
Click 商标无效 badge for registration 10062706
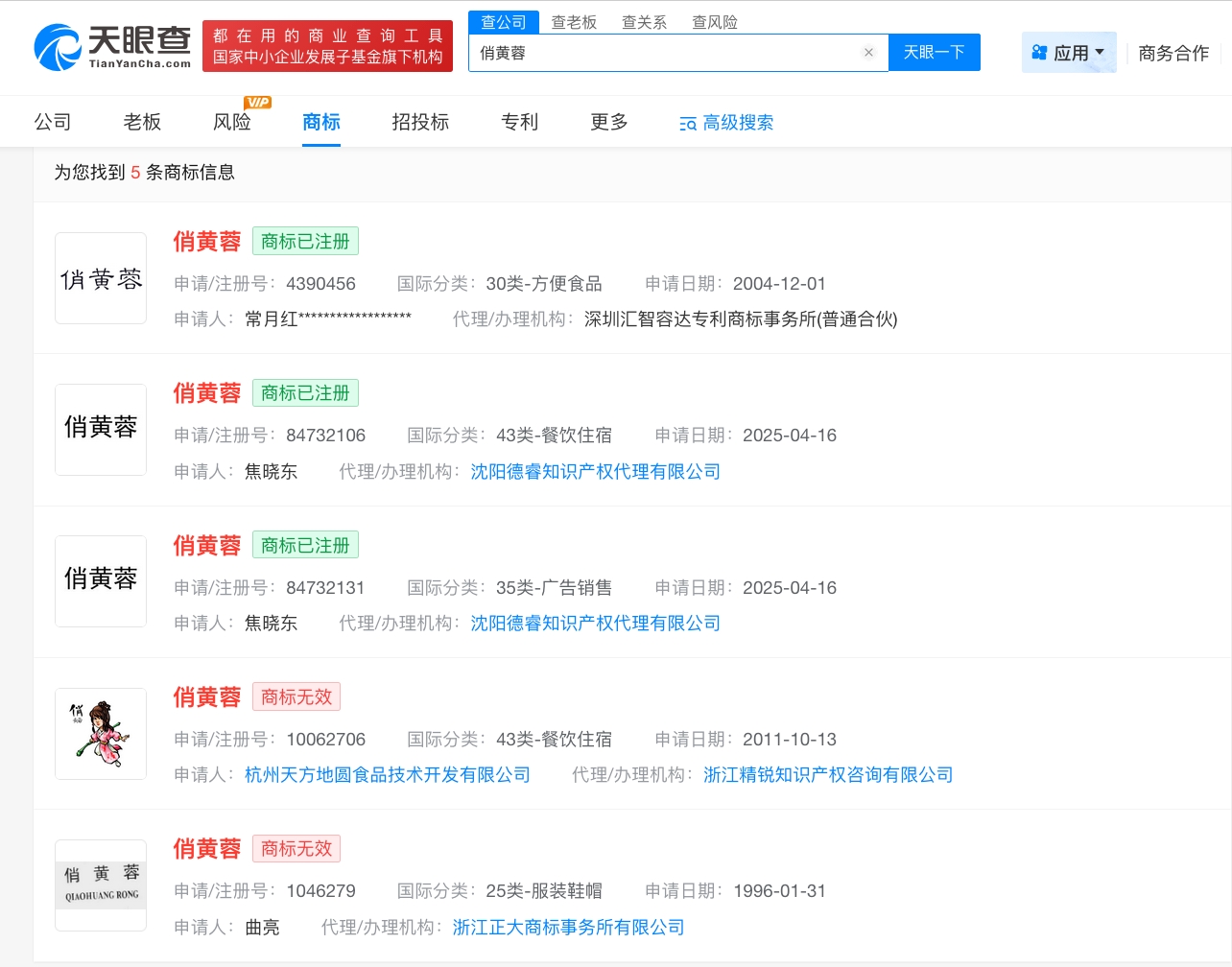pyautogui.click(x=296, y=696)
